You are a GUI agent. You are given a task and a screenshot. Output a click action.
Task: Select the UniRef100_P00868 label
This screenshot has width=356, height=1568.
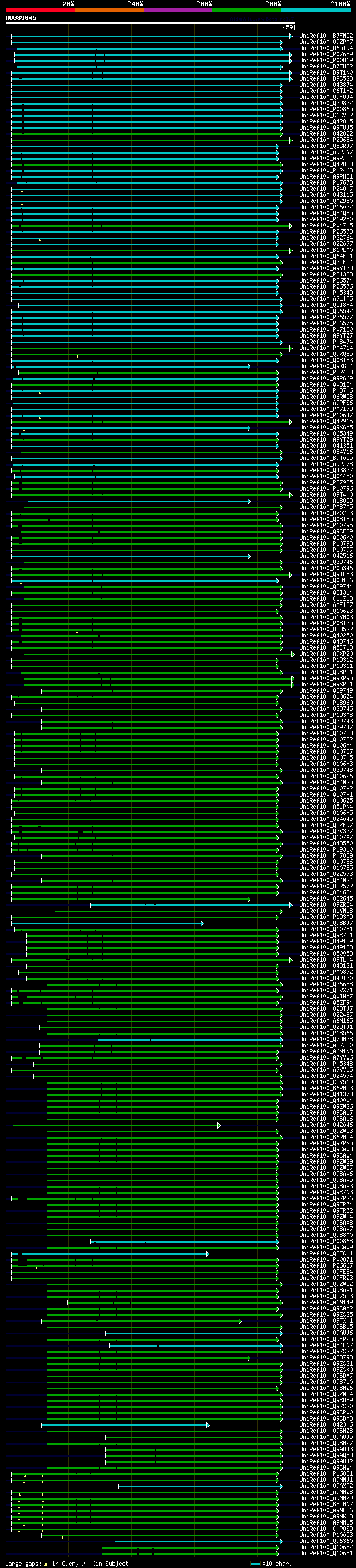326,1241
